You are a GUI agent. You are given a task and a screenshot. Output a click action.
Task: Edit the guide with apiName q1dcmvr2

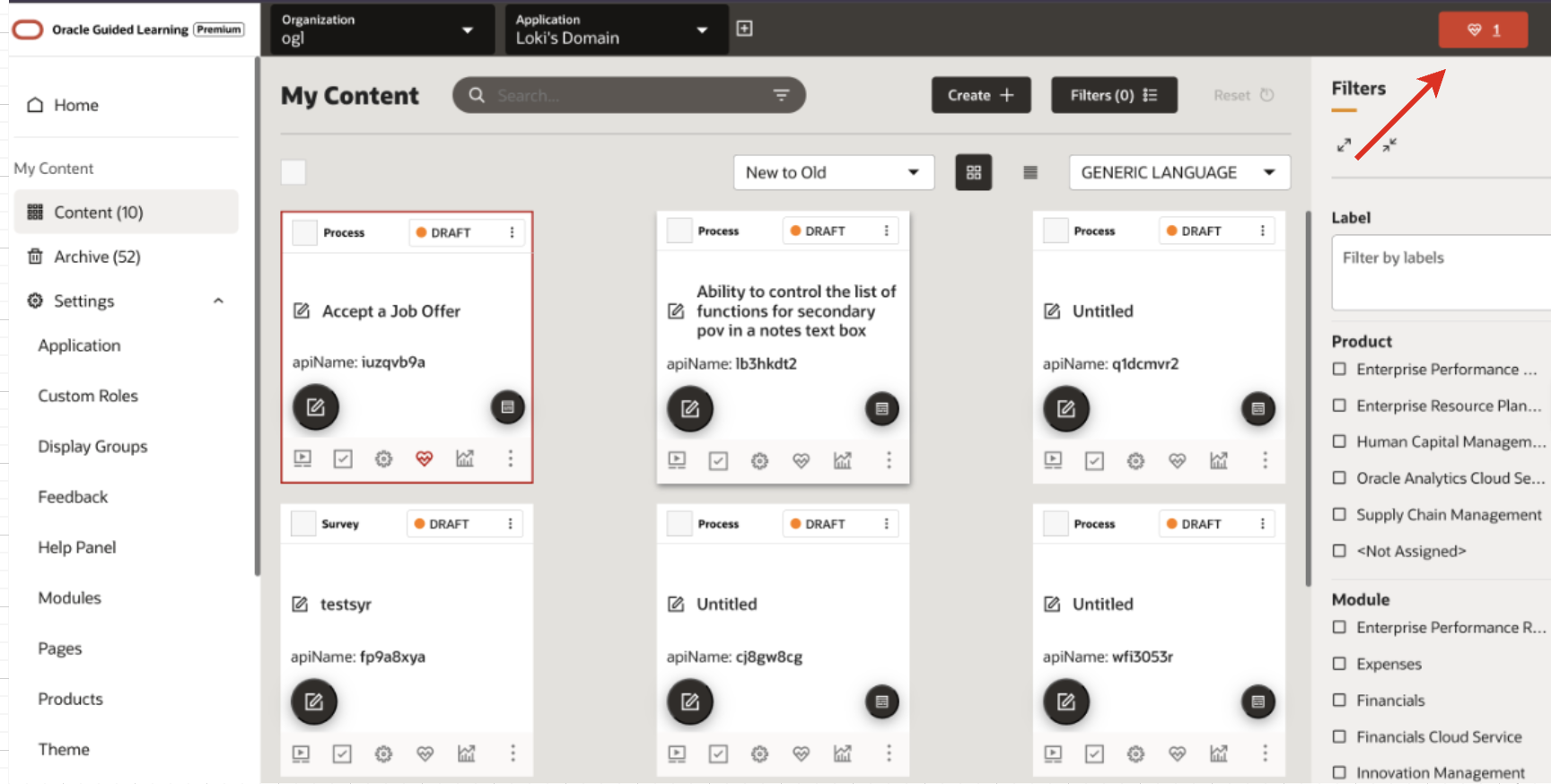1065,409
